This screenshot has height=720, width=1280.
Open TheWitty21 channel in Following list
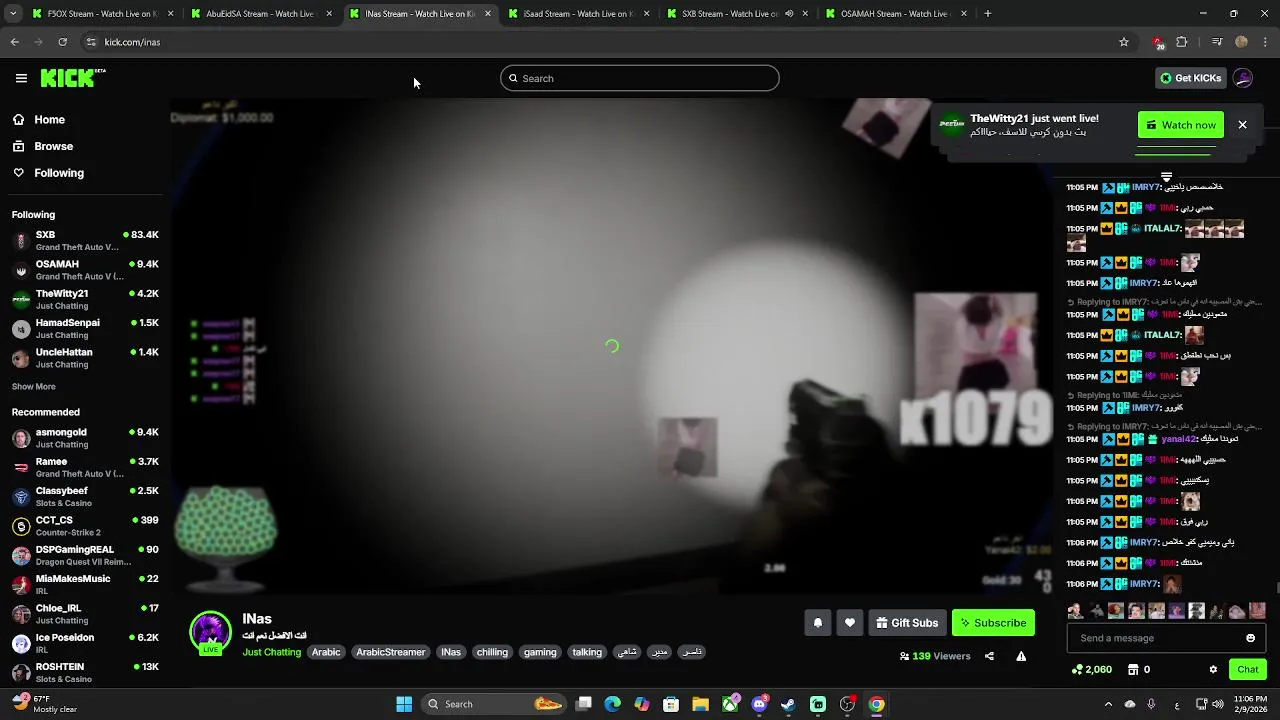pos(85,299)
